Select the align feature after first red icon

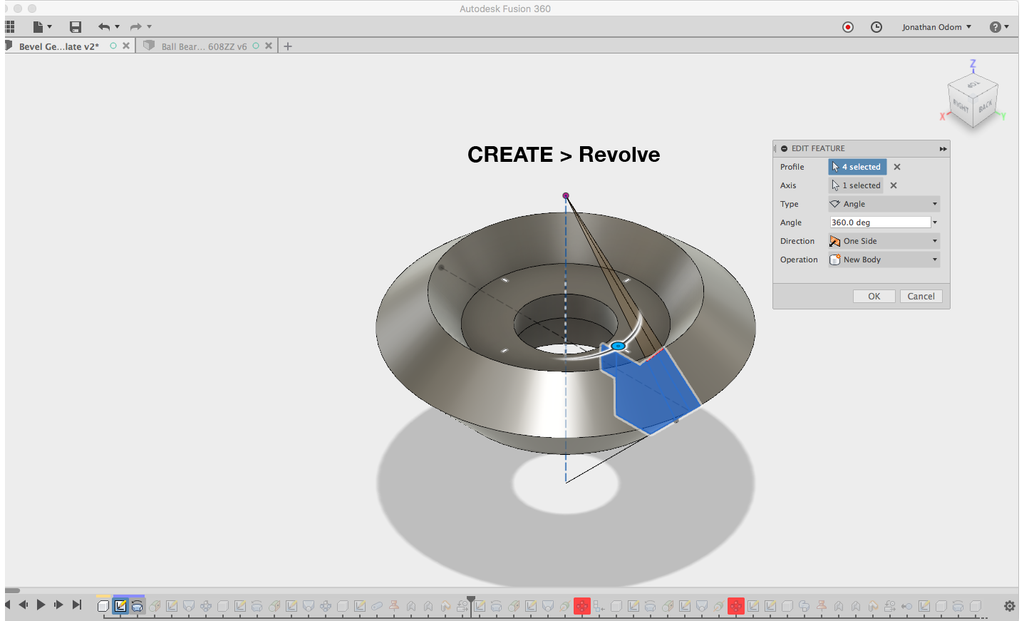coord(599,607)
